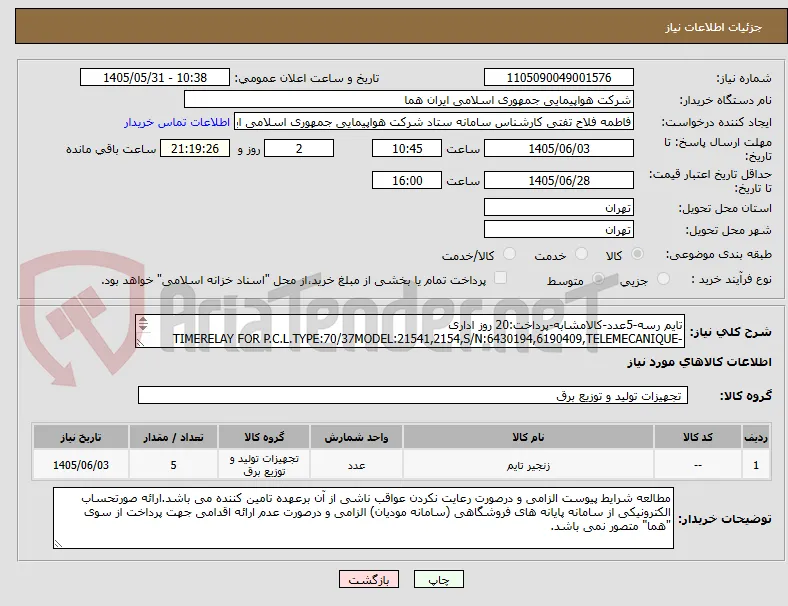Toggle the اسناد خزانه اسلامی payment checkbox
The height and width of the screenshot is (606, 788).
point(500,278)
